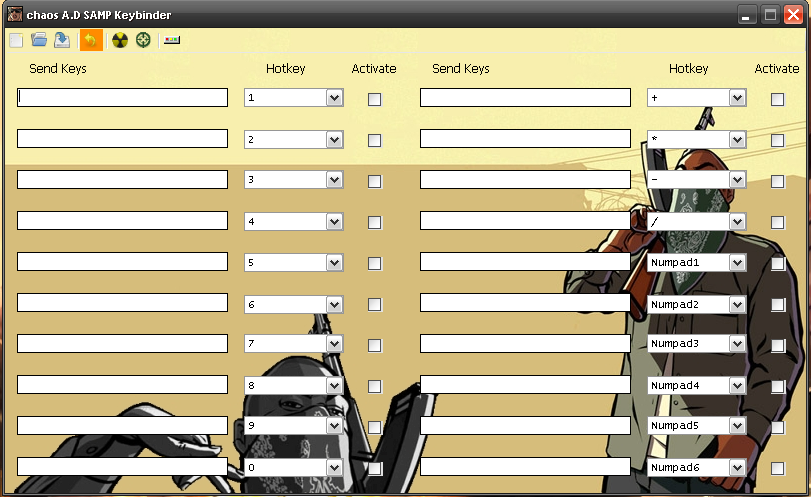811x497 pixels.
Task: Expand the Numpad4 hotkey combo box
Action: 737,385
